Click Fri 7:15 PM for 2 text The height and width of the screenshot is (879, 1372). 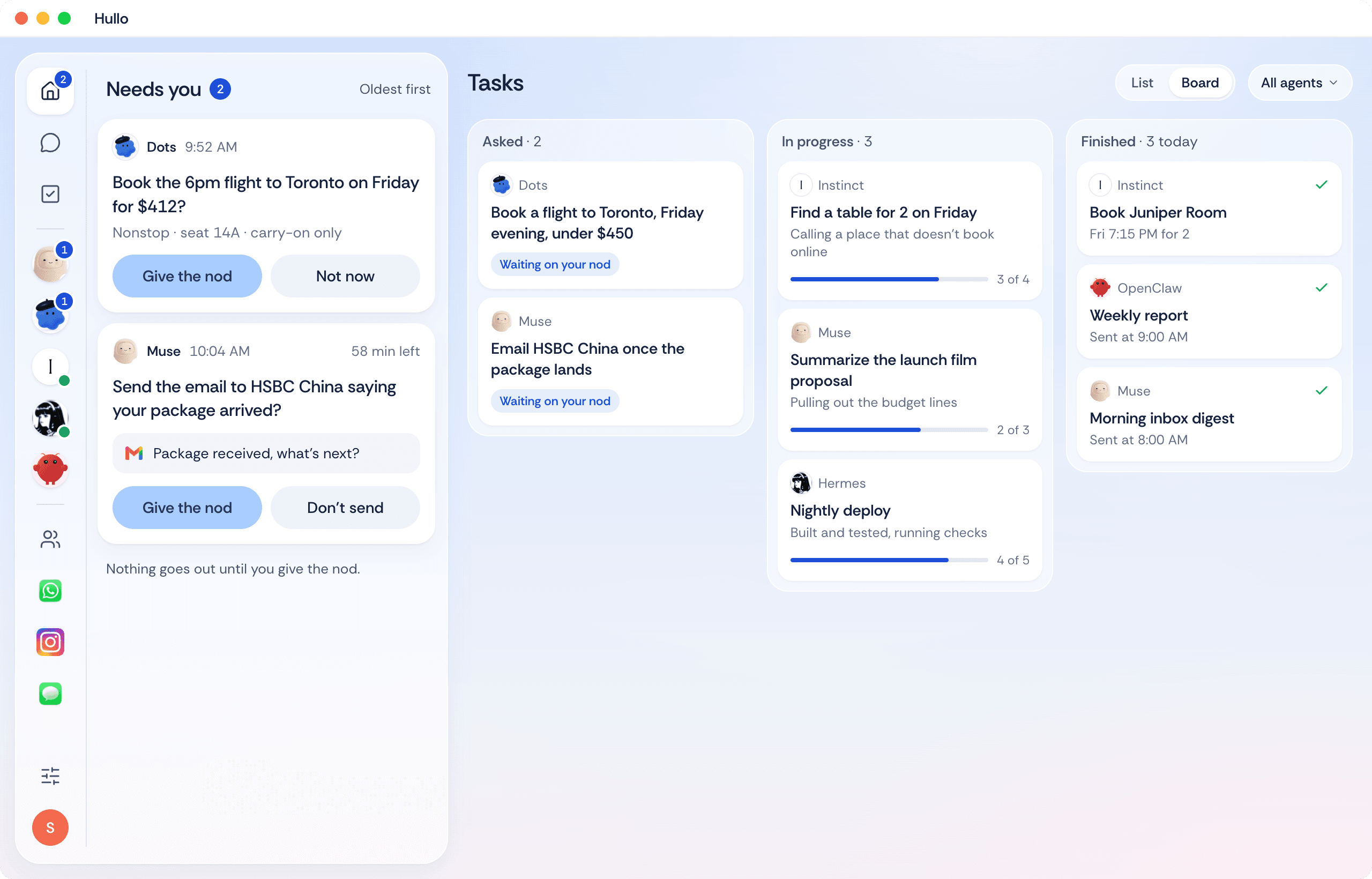click(x=1139, y=234)
